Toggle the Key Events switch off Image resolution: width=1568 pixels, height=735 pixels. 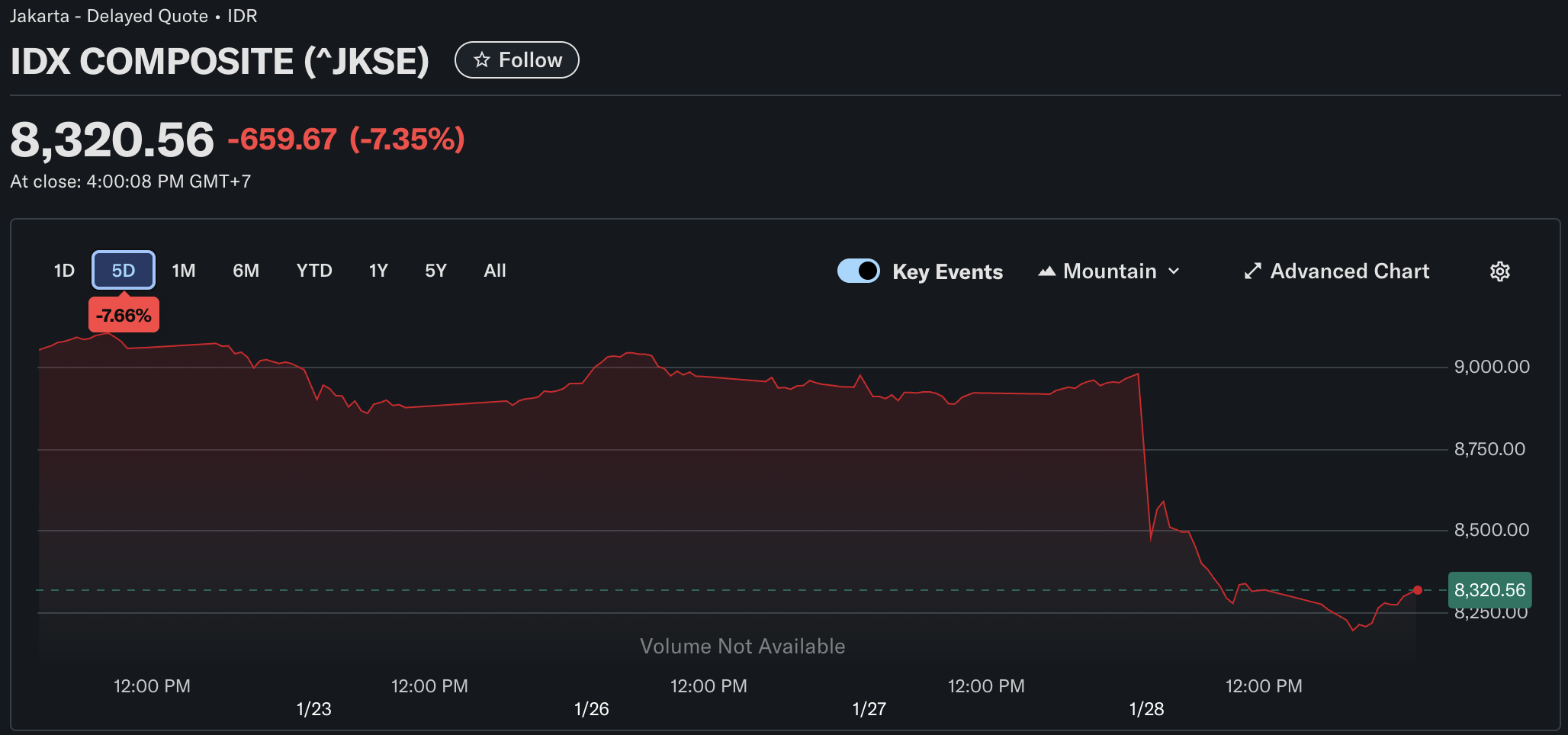pyautogui.click(x=859, y=271)
